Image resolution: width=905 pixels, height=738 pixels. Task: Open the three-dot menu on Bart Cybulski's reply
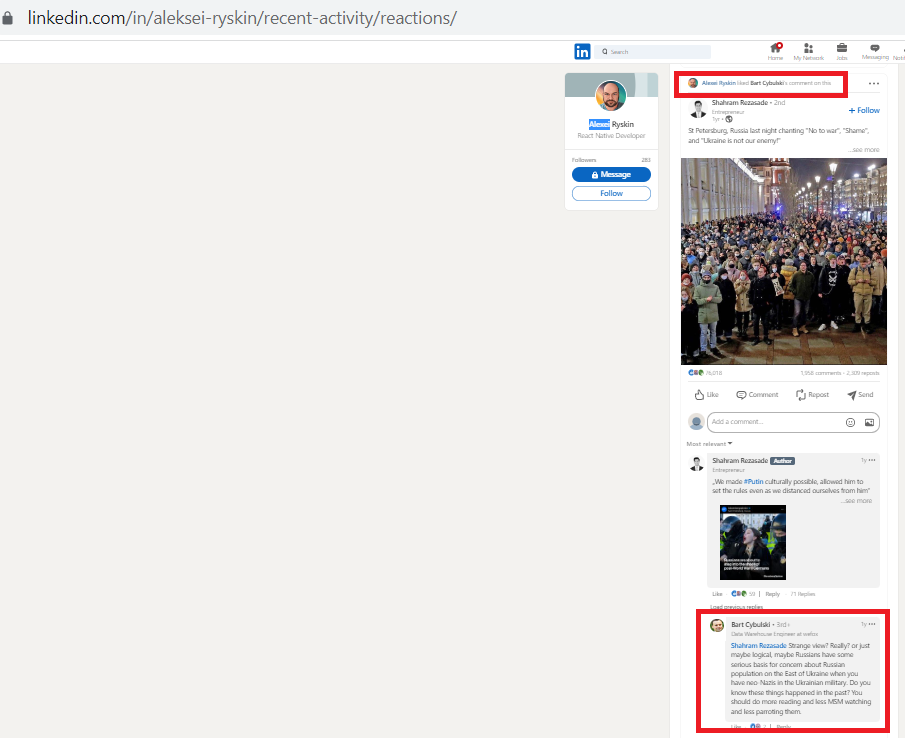[872, 624]
